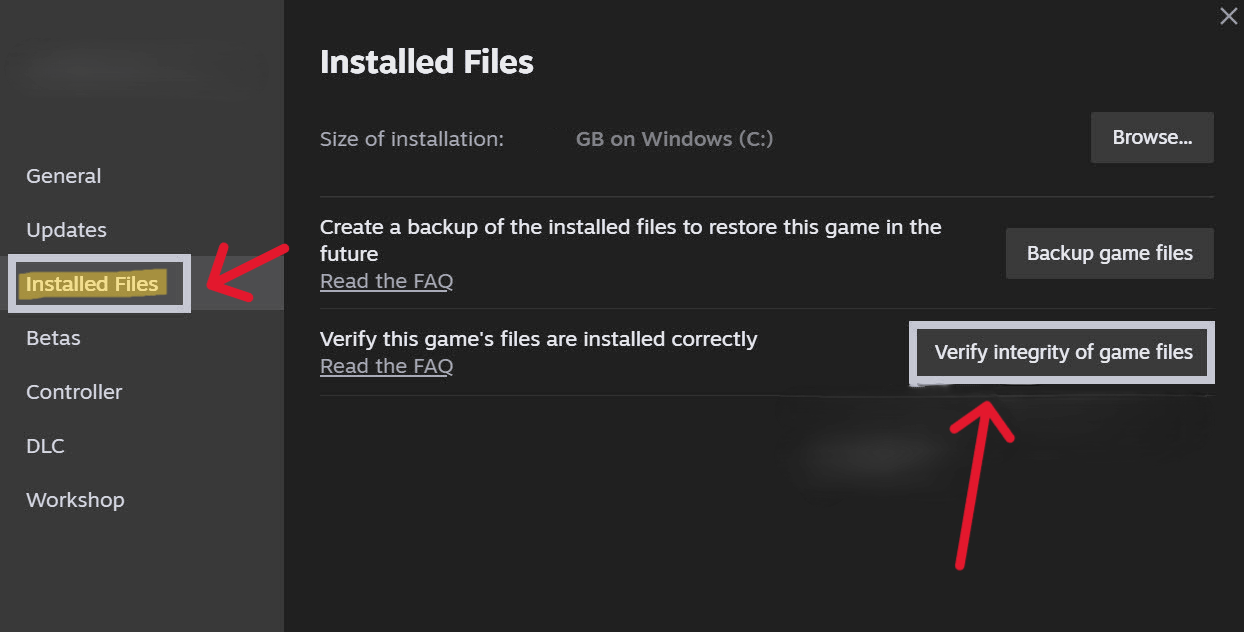The height and width of the screenshot is (632, 1244).
Task: Browse the Workshop section
Action: (74, 500)
